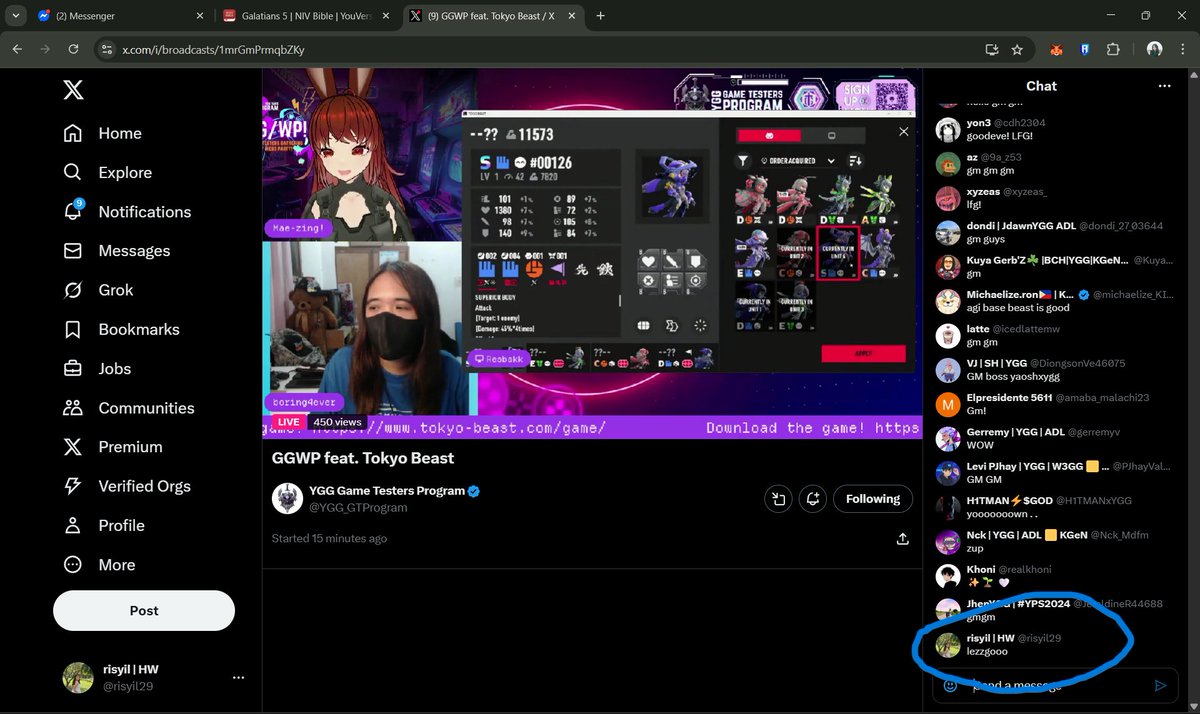Screen dimensions: 1200x714
Task: Go back in browser history
Action: pos(17,49)
